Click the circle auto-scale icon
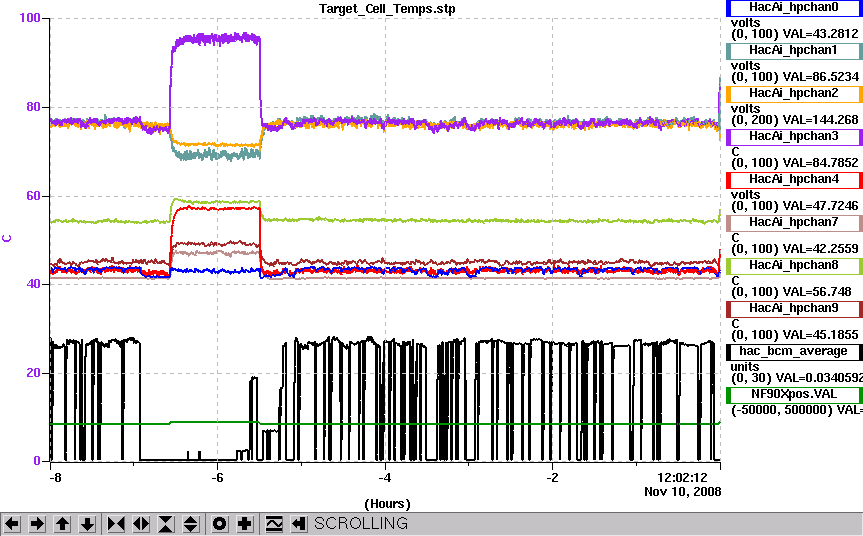This screenshot has height=536, width=863. coord(220,523)
